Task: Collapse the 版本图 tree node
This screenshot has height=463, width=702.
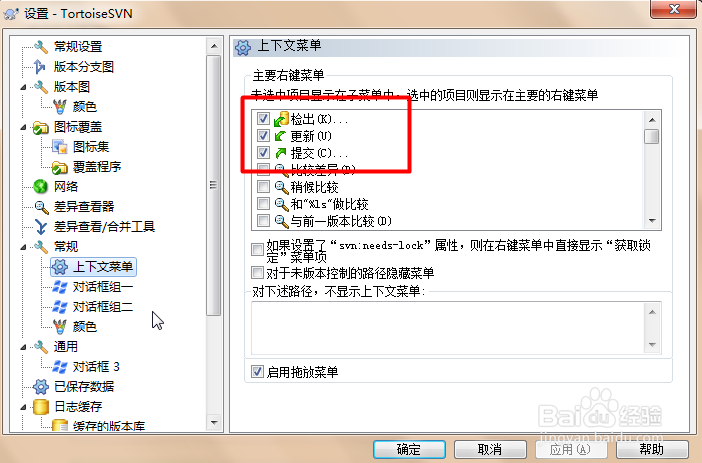Action: [24, 87]
